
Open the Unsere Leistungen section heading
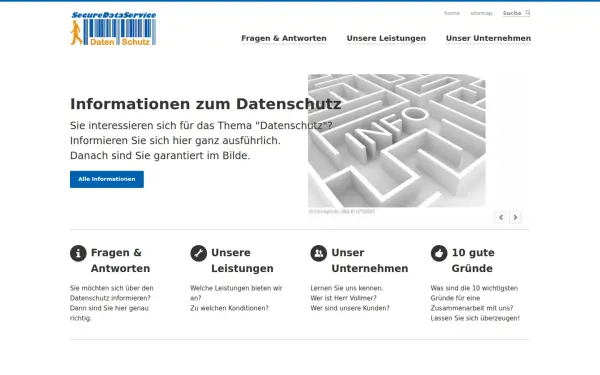[242, 261]
